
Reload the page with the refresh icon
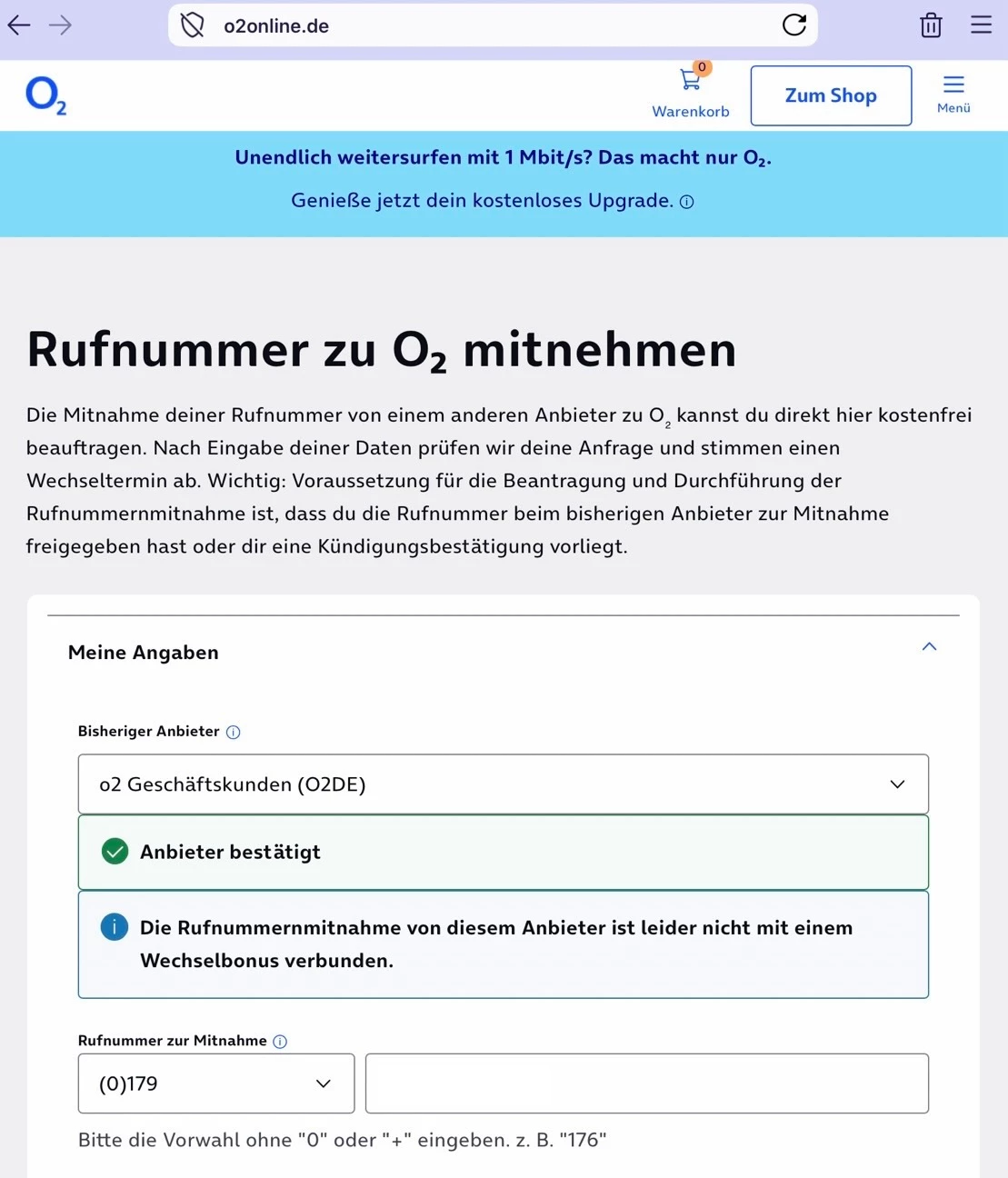coord(794,25)
